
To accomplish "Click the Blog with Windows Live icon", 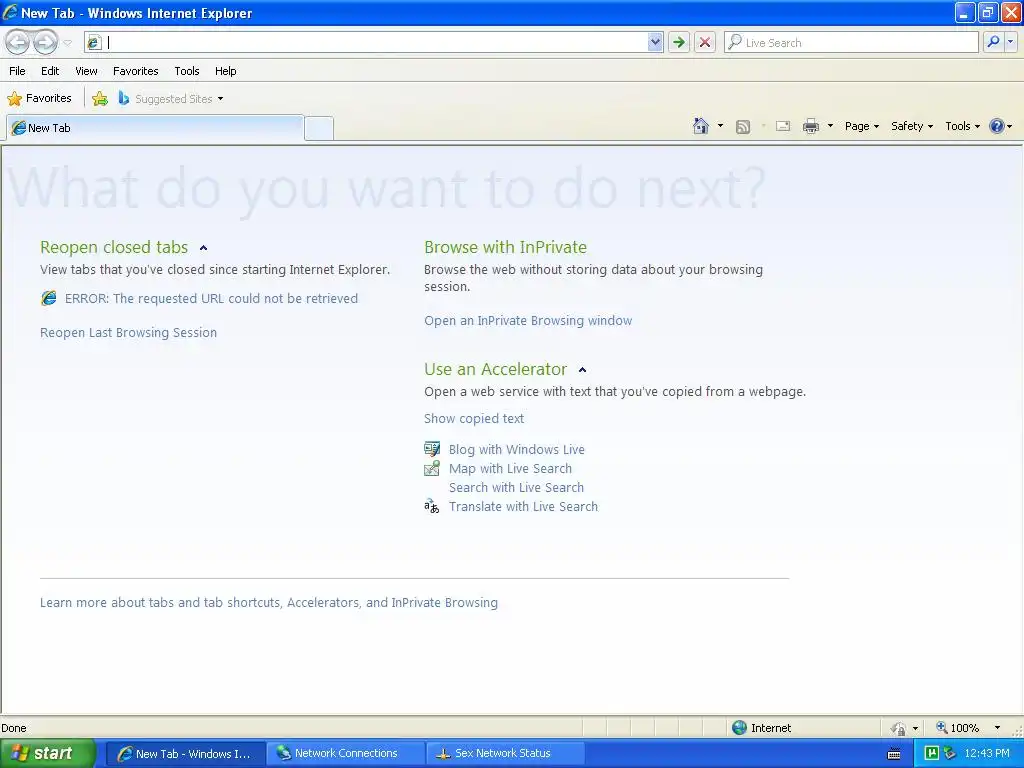I will 432,449.
